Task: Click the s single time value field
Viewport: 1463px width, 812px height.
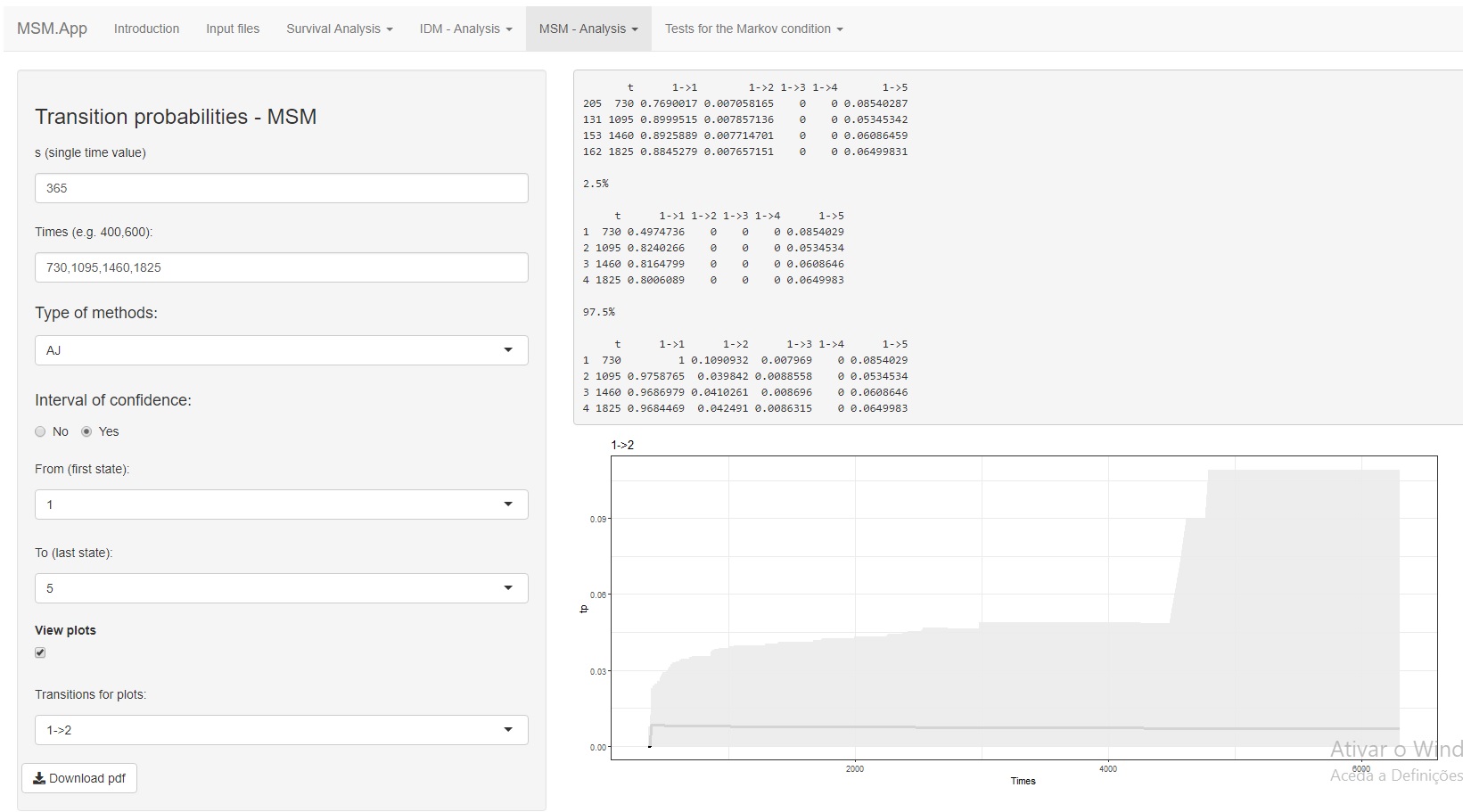Action: [x=281, y=188]
